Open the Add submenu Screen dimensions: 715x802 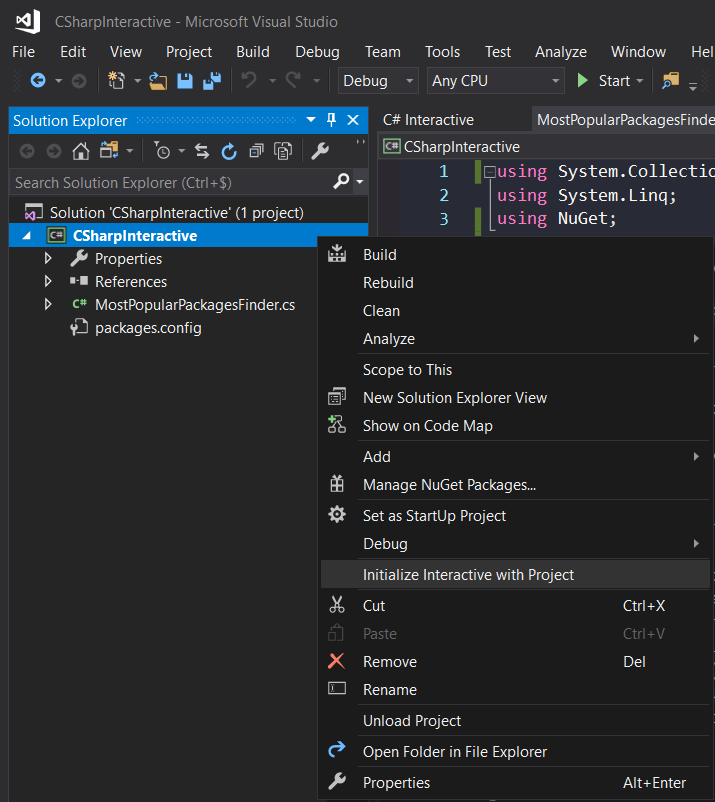pyautogui.click(x=514, y=457)
